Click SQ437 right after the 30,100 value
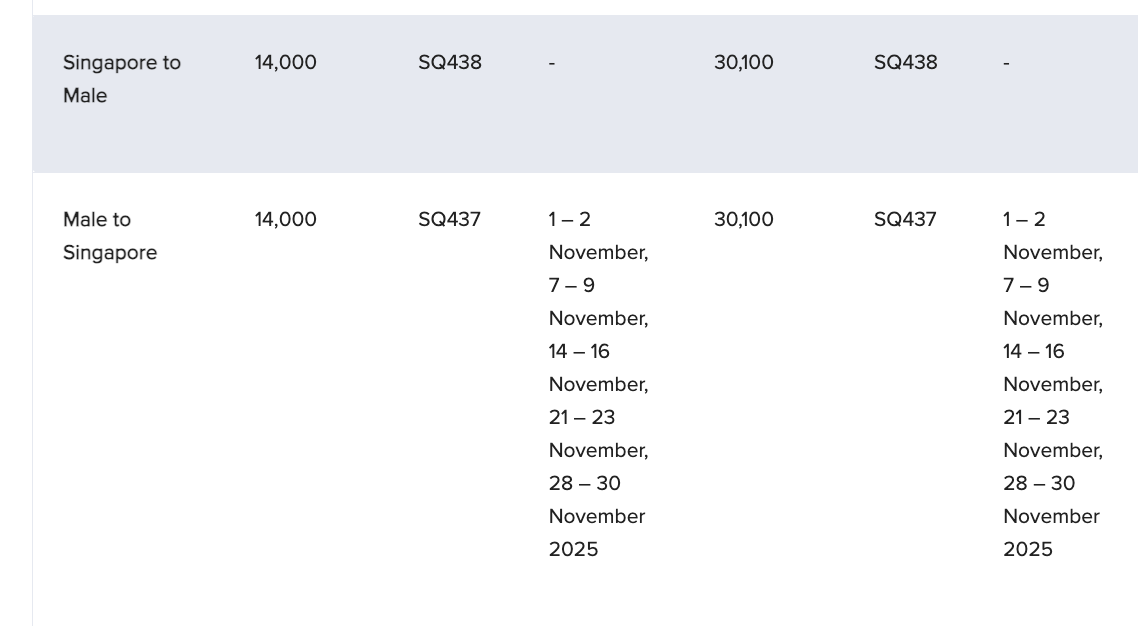Screen dimensions: 1138x626 coord(905,220)
